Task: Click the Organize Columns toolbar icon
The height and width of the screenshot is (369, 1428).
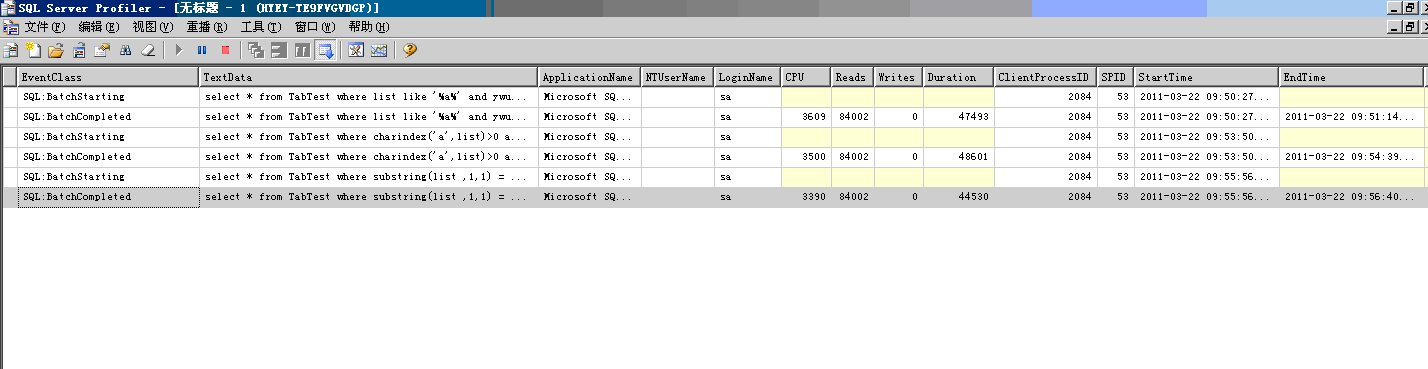Action: click(256, 50)
